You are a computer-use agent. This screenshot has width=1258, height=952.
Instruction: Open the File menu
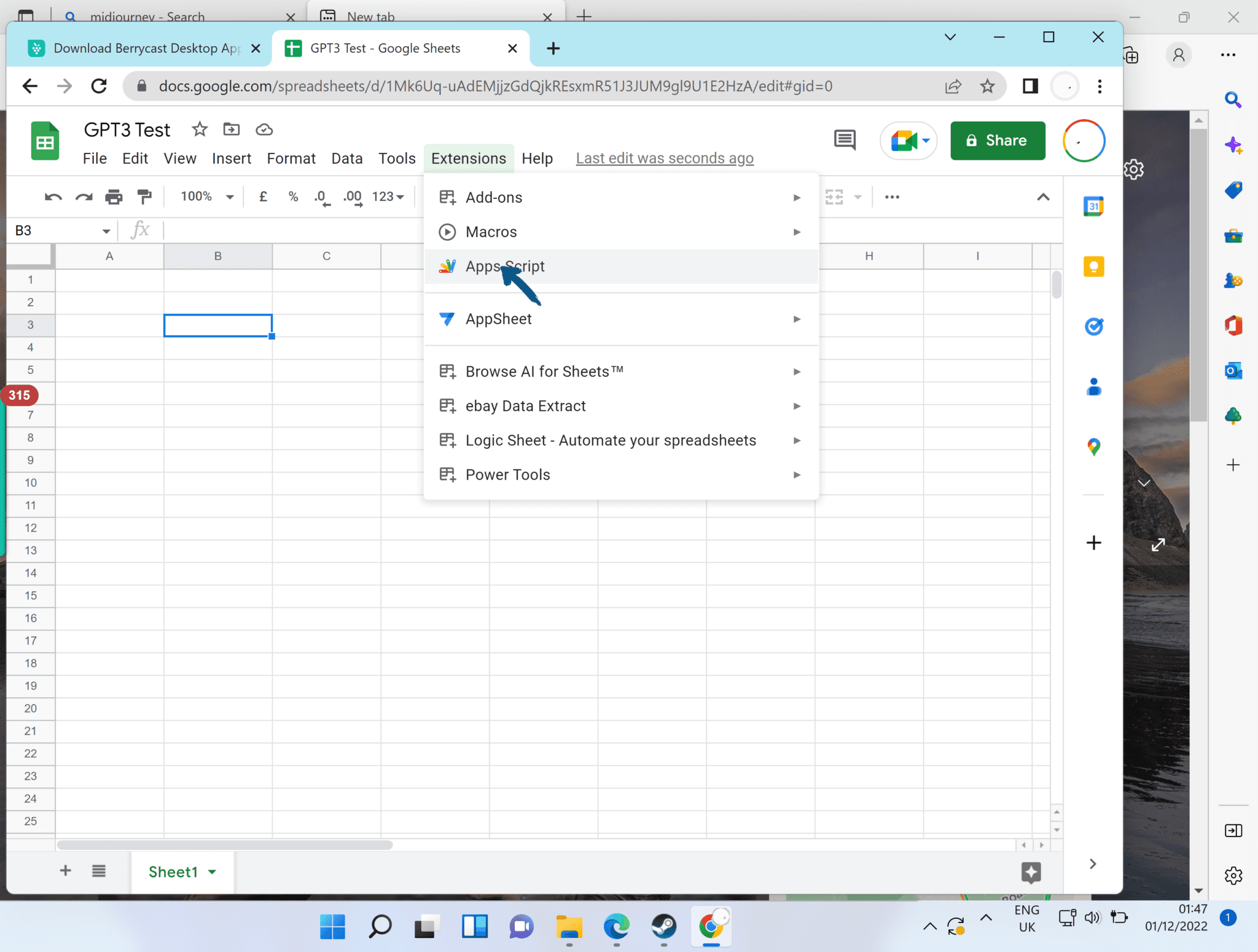coord(95,158)
